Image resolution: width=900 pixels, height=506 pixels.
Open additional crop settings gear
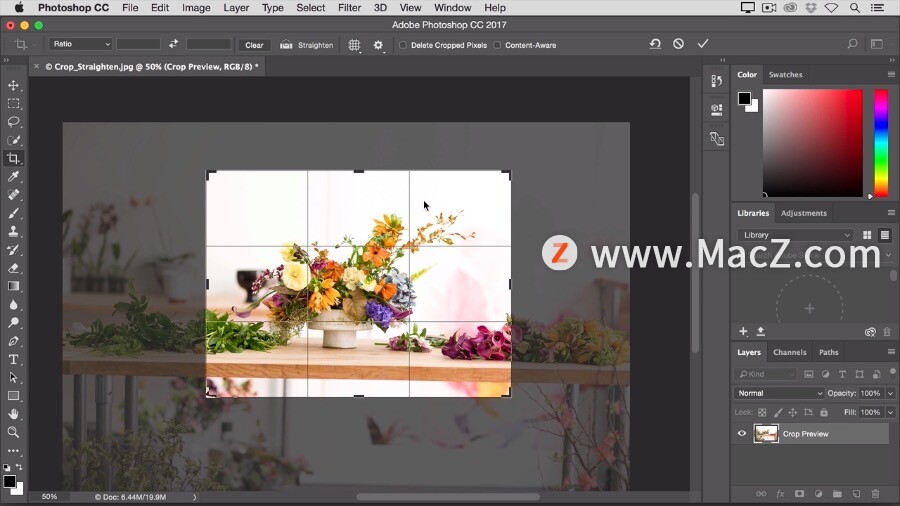click(378, 45)
